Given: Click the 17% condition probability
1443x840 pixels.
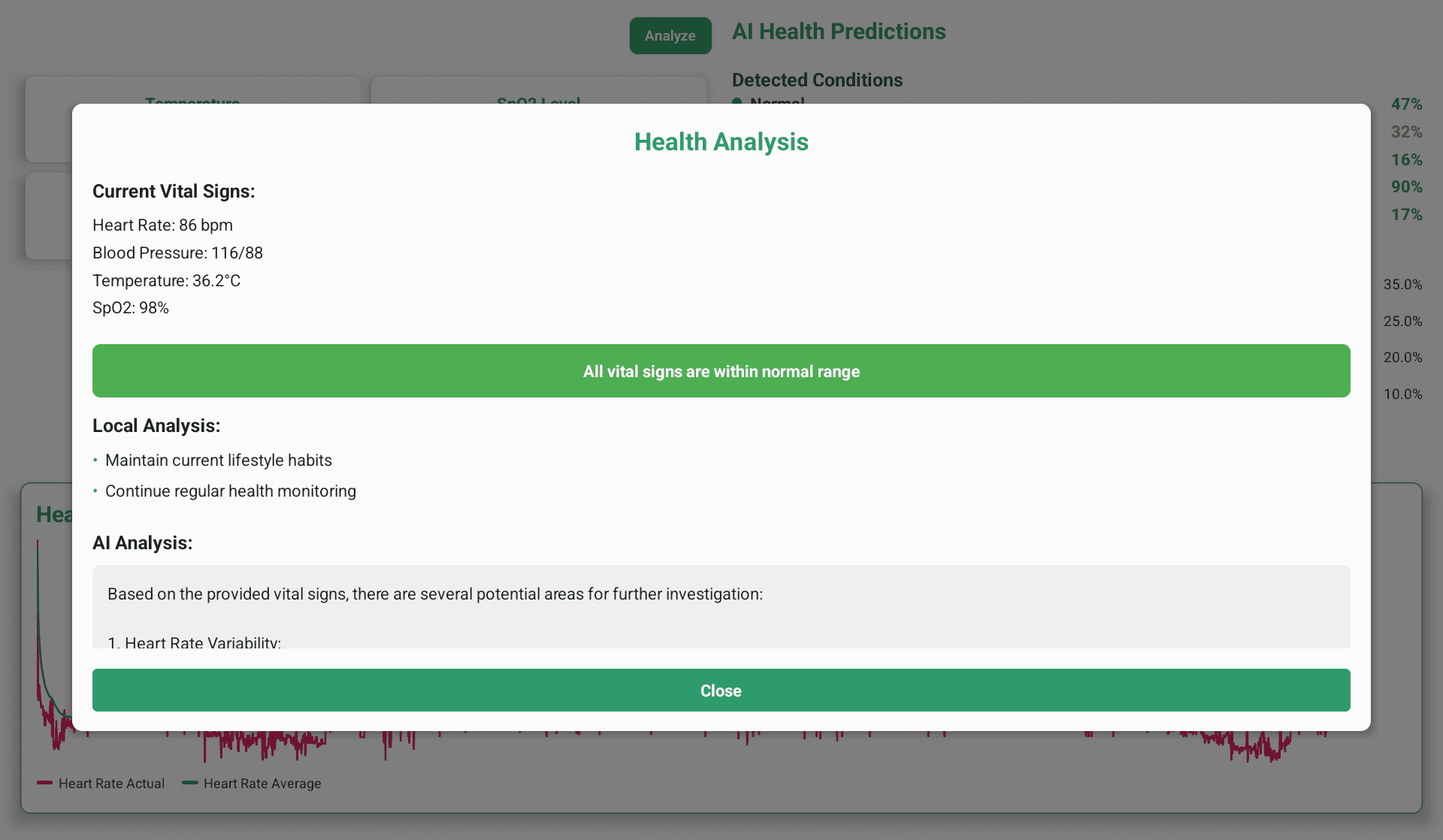Looking at the screenshot, I should pos(1406,215).
